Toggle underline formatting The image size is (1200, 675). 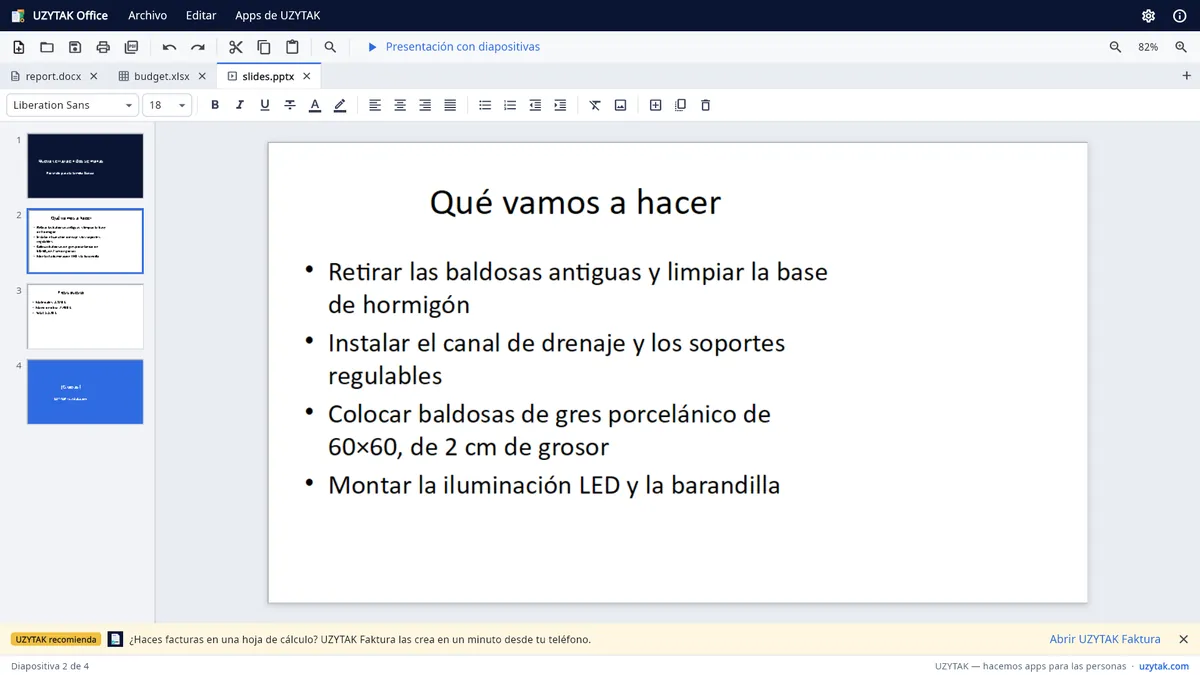pyautogui.click(x=265, y=105)
